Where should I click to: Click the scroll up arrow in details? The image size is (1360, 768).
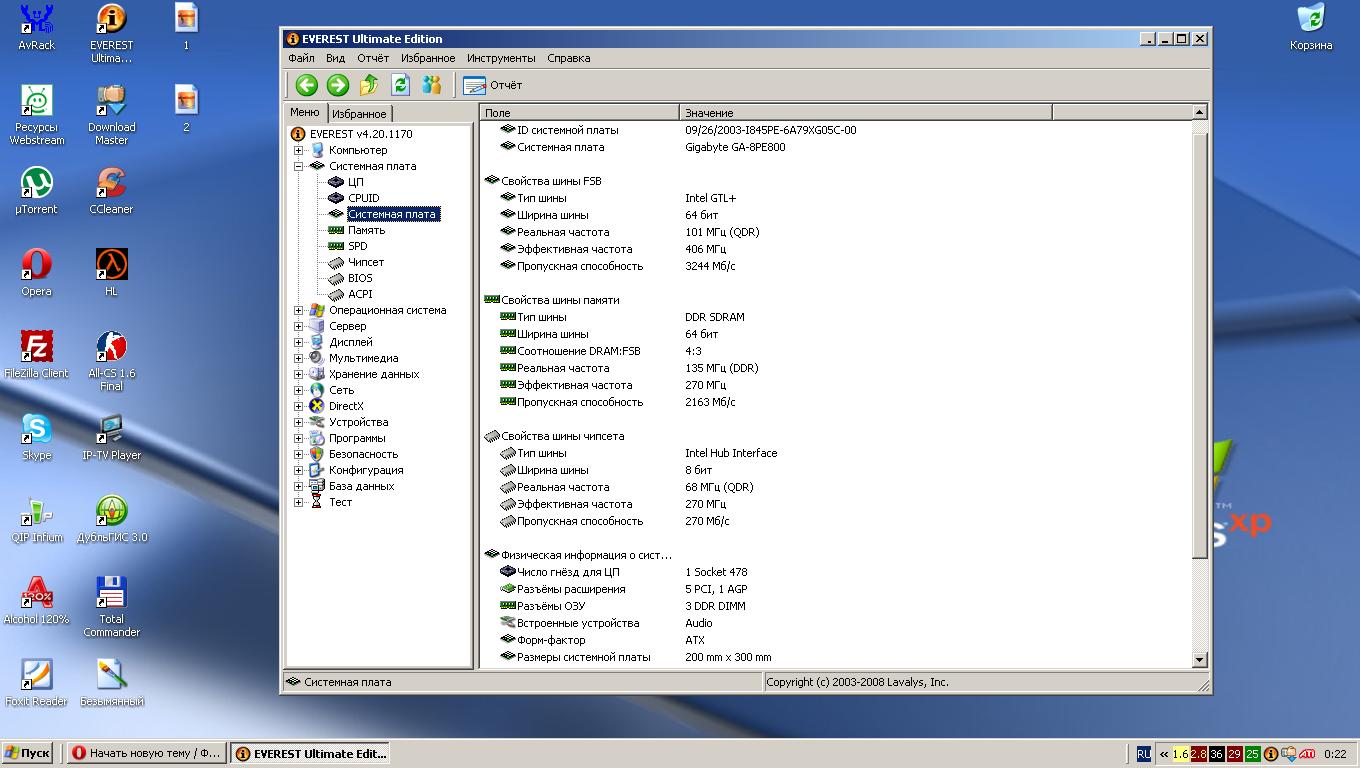click(1200, 113)
